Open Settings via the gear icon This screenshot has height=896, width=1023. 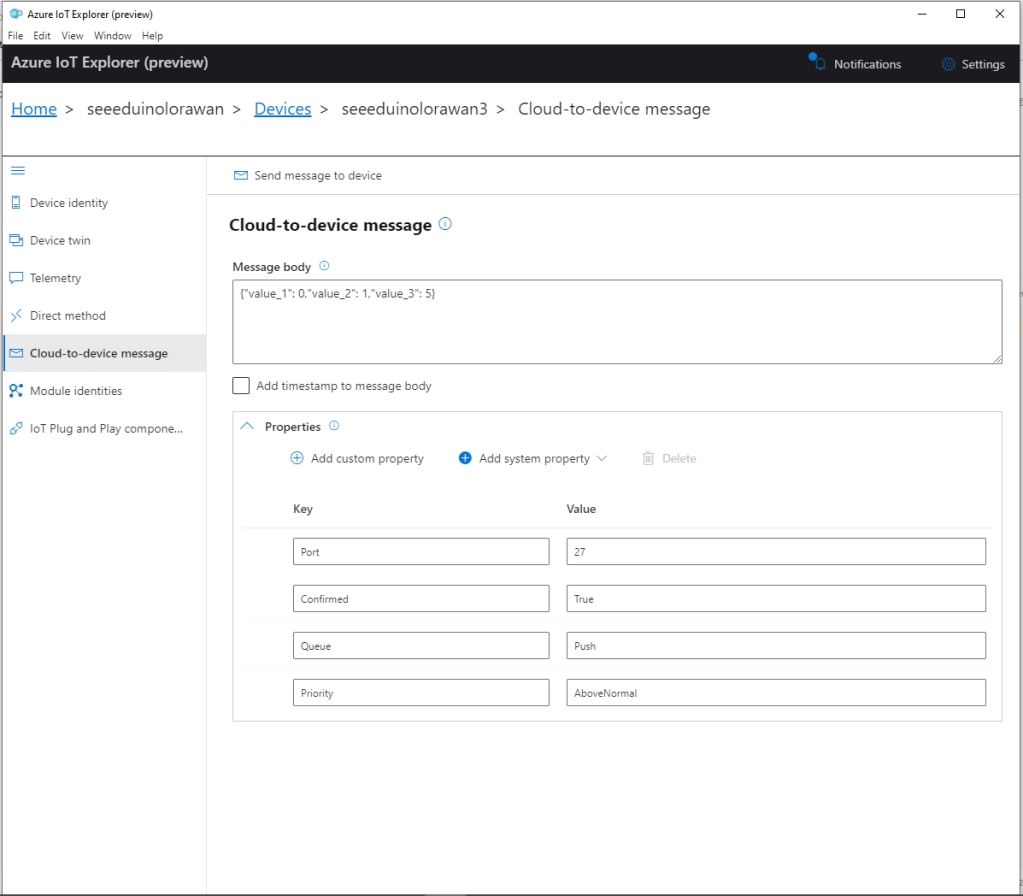948,64
